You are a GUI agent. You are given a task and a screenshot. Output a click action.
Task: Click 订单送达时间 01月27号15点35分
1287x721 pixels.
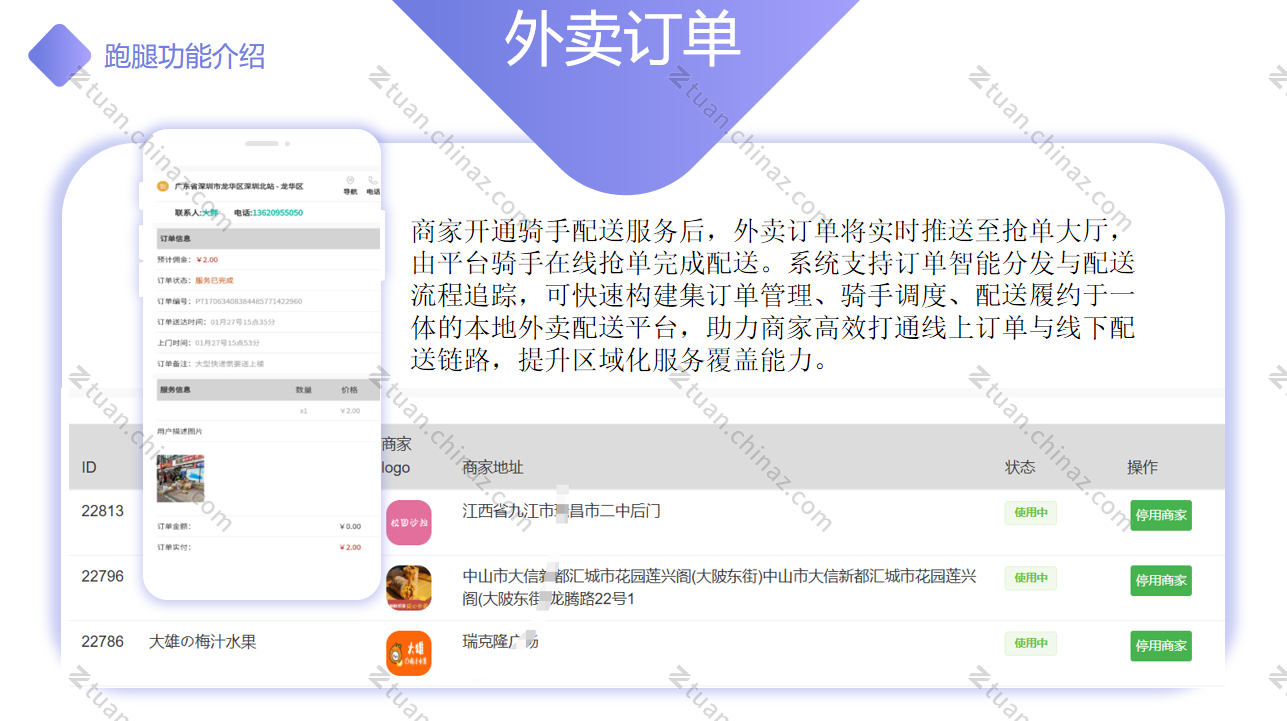pos(242,322)
